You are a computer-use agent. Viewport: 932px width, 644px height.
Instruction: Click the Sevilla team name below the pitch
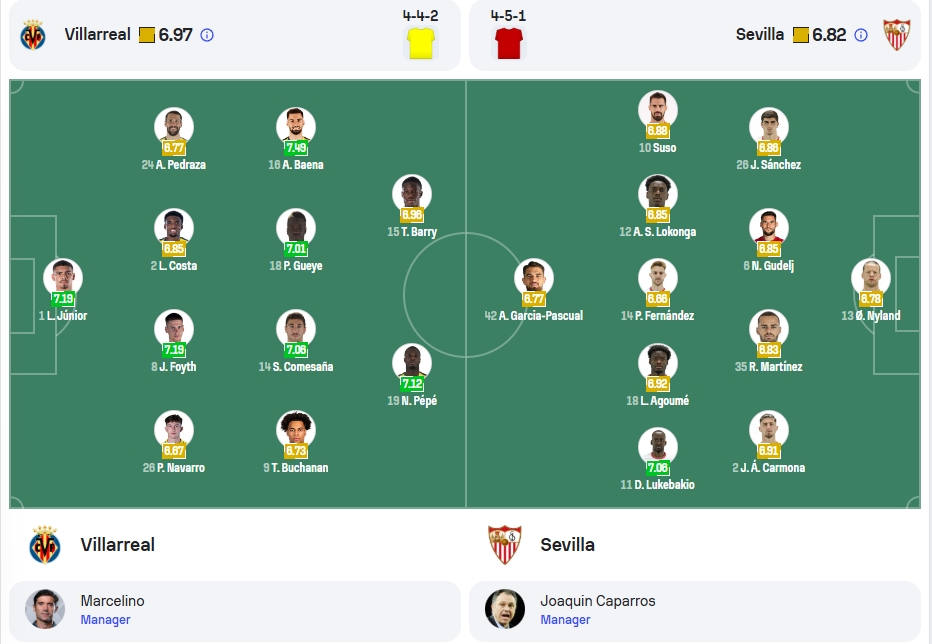coord(568,545)
